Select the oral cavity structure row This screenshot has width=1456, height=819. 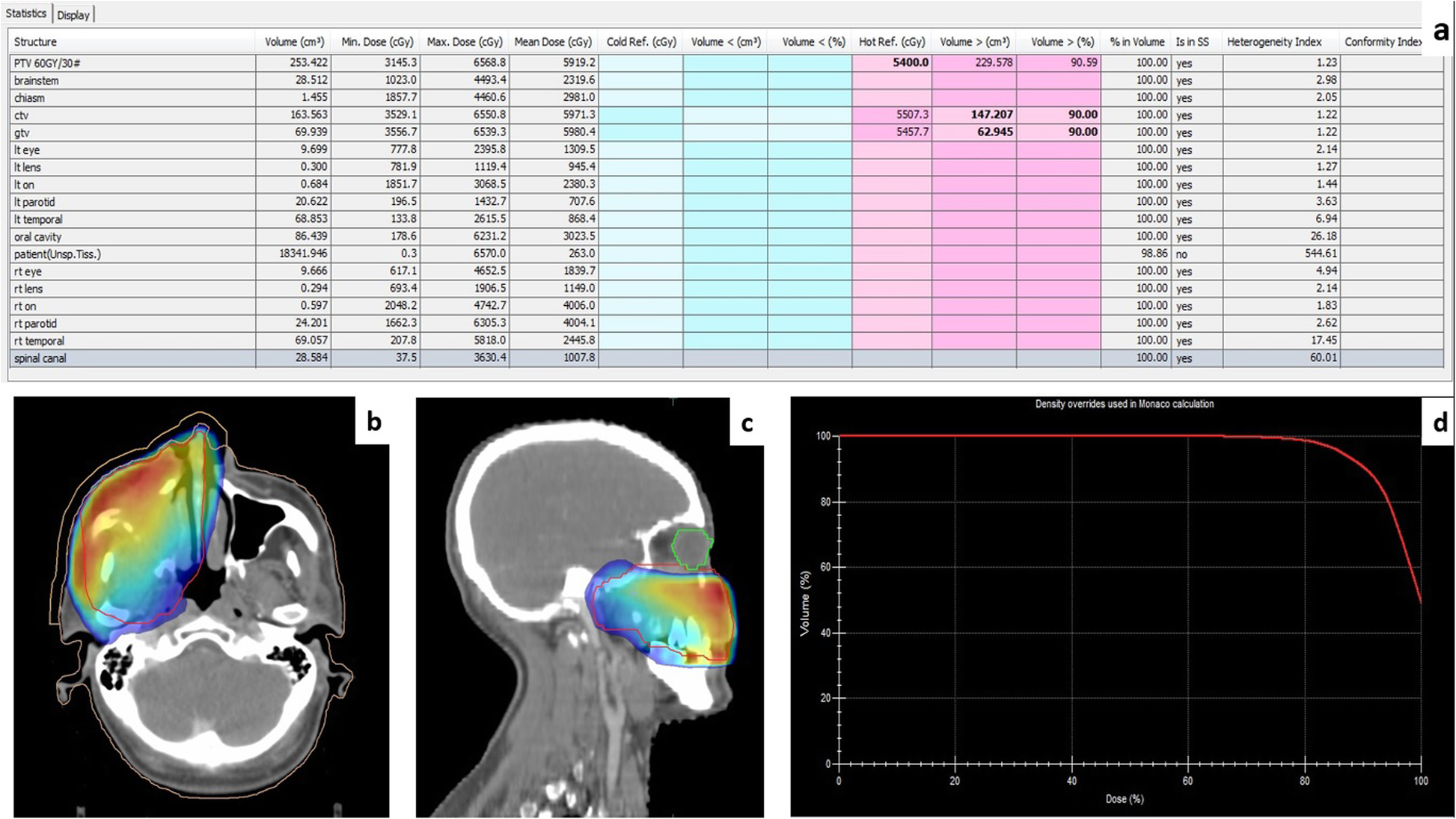point(727,236)
